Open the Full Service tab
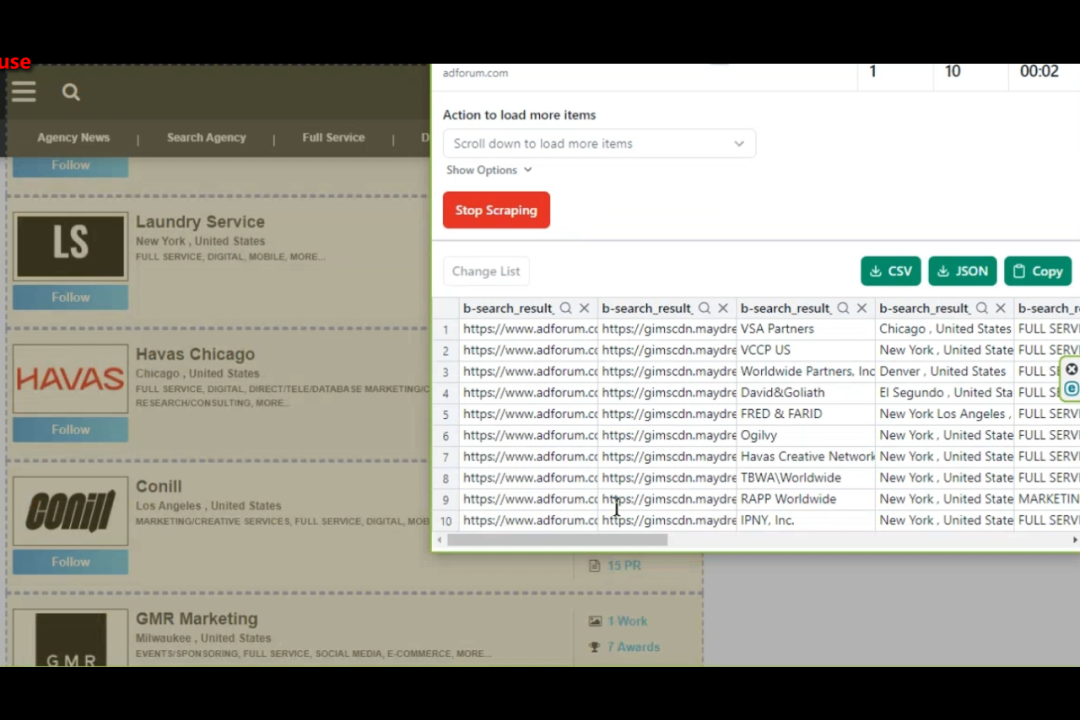Image resolution: width=1080 pixels, height=720 pixels. click(x=333, y=138)
